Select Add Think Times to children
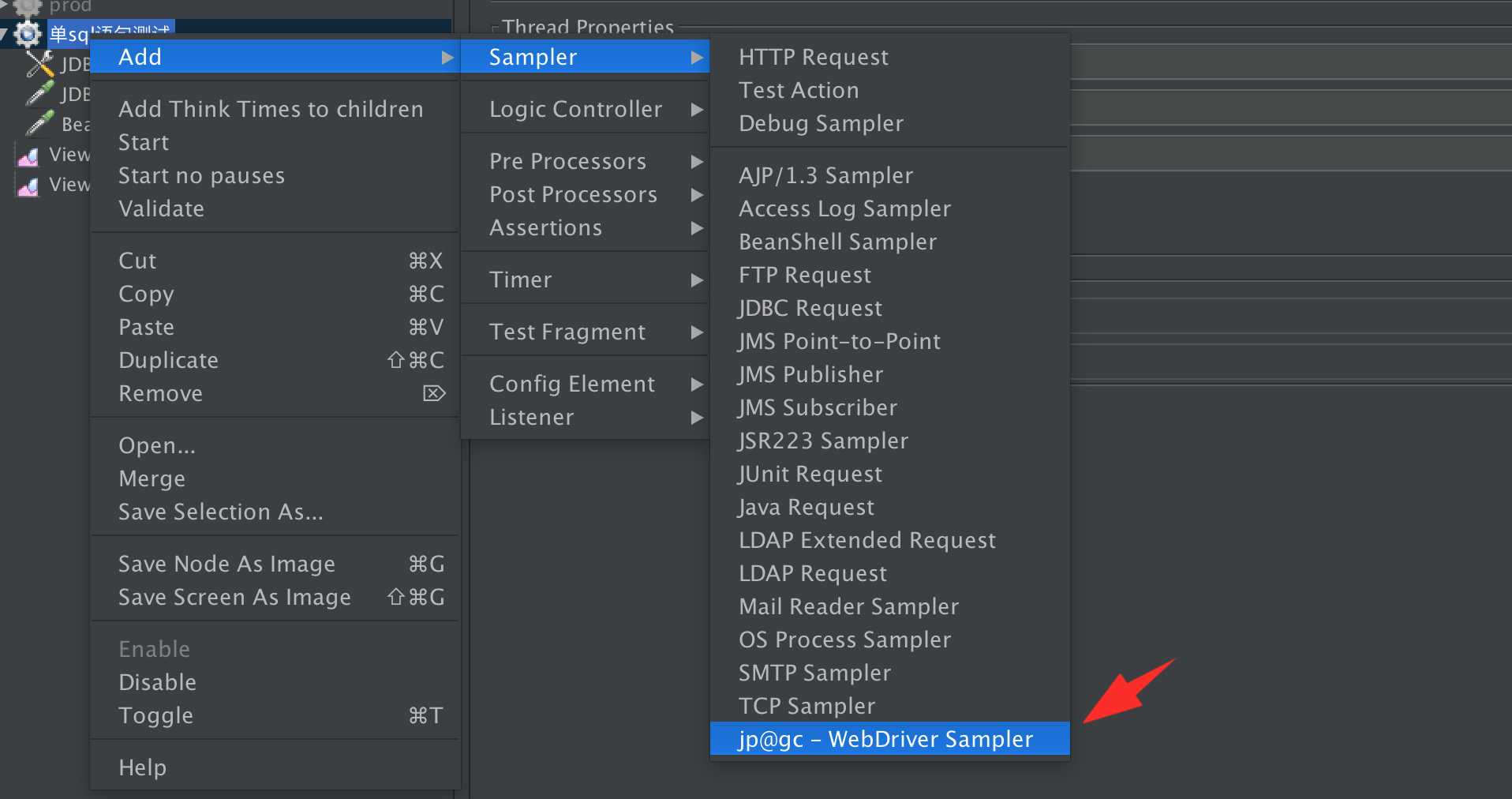The width and height of the screenshot is (1512, 799). pos(271,109)
